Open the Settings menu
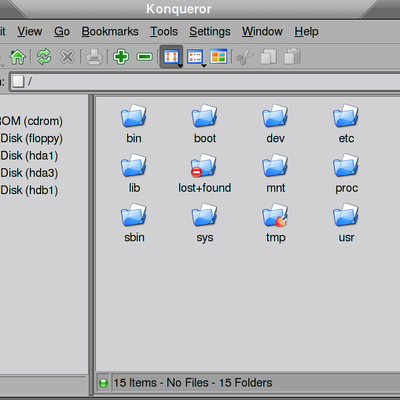The image size is (400, 400). (210, 32)
